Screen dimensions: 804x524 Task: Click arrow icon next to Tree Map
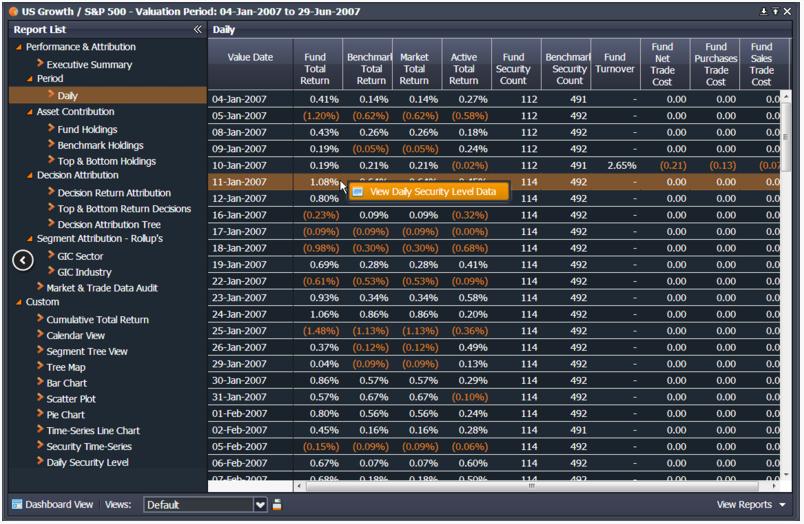[40, 367]
